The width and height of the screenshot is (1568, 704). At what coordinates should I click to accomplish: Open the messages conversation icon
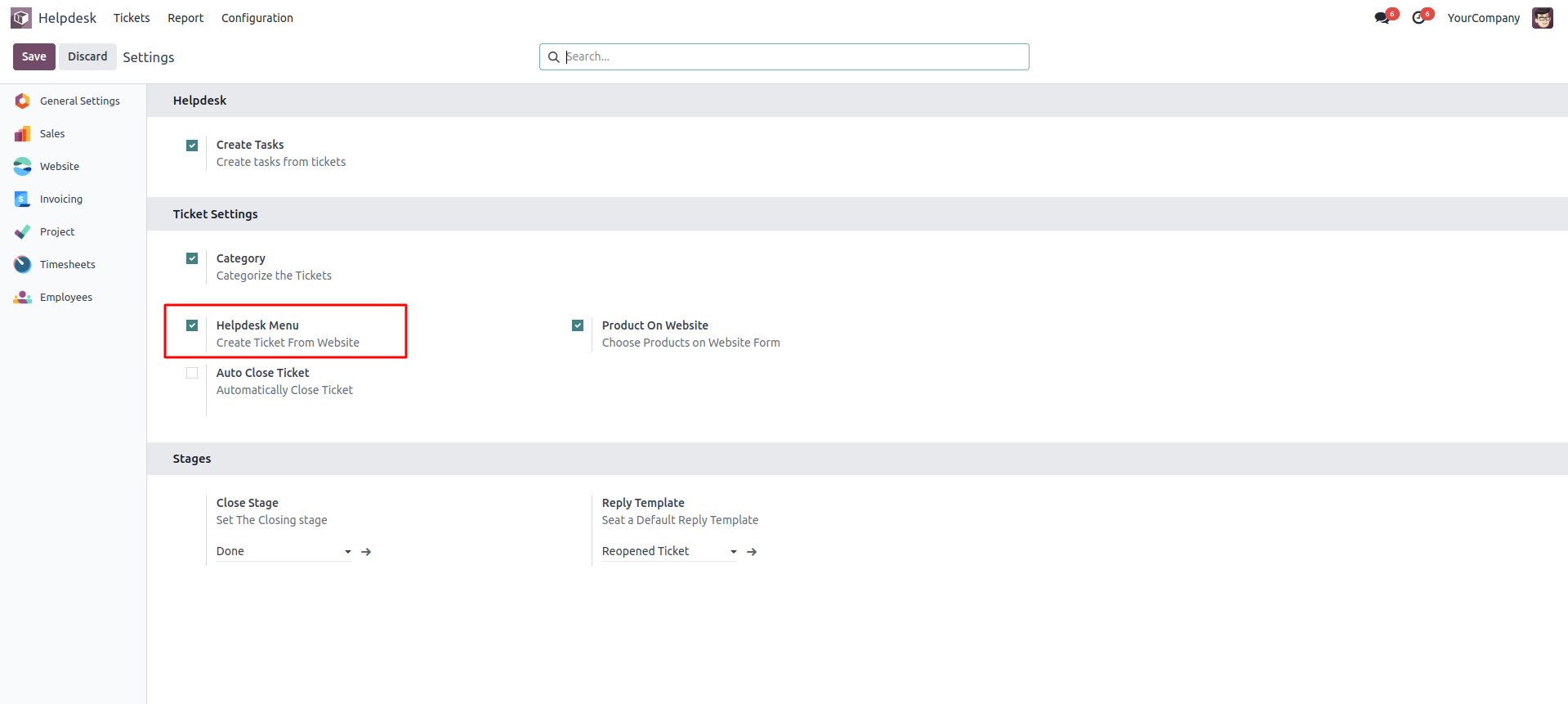(1383, 18)
